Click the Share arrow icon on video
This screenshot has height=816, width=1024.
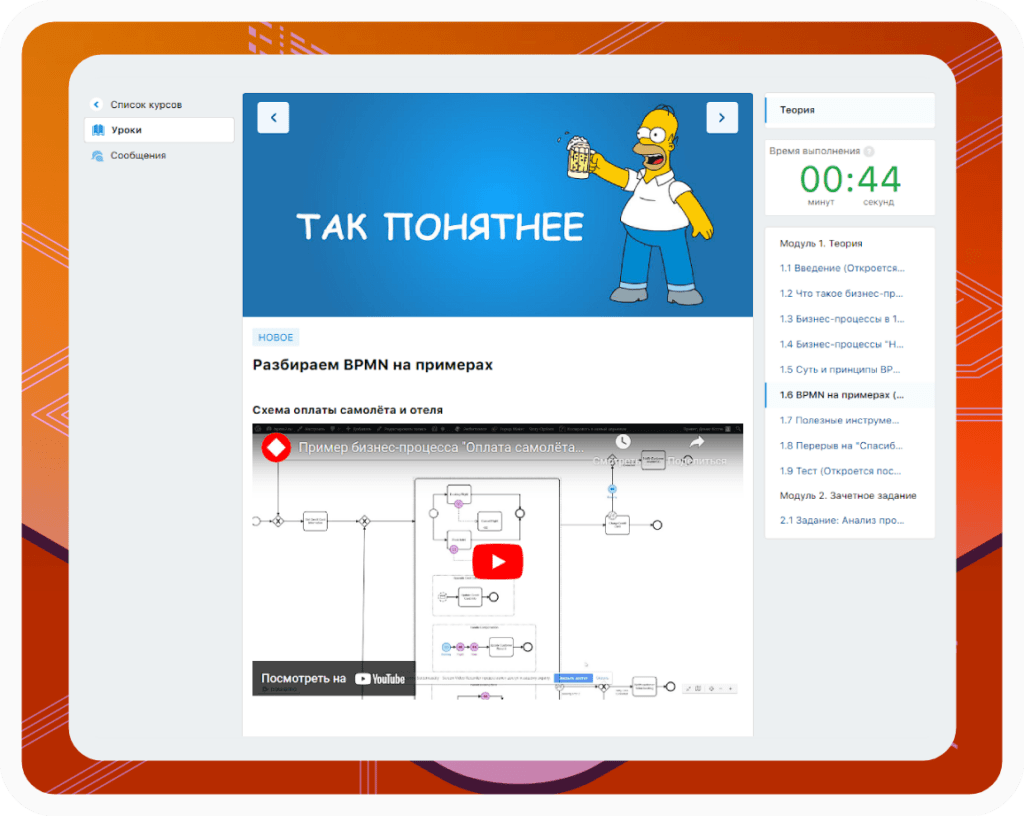point(697,442)
